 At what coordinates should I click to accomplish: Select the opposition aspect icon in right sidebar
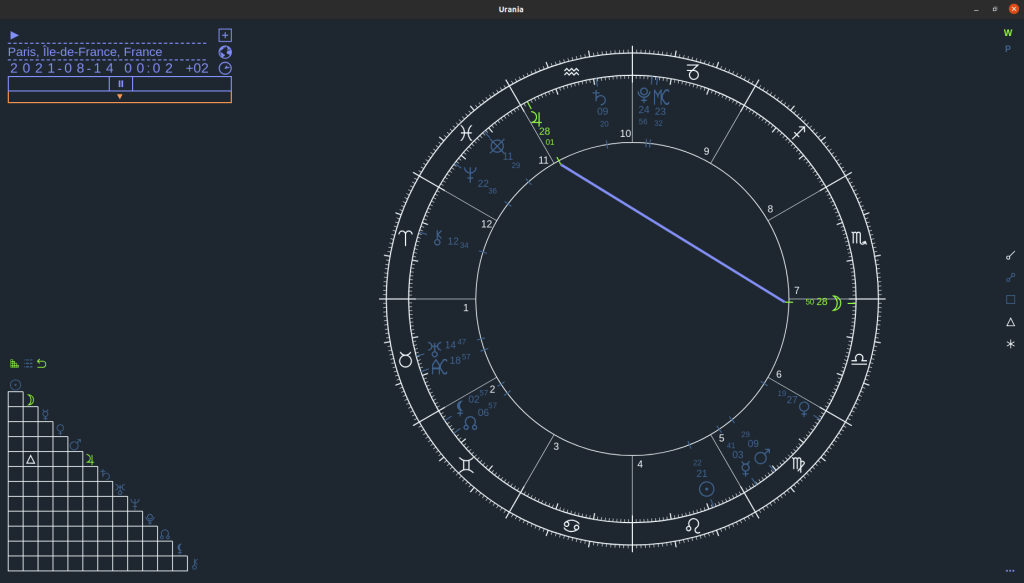[1010, 277]
